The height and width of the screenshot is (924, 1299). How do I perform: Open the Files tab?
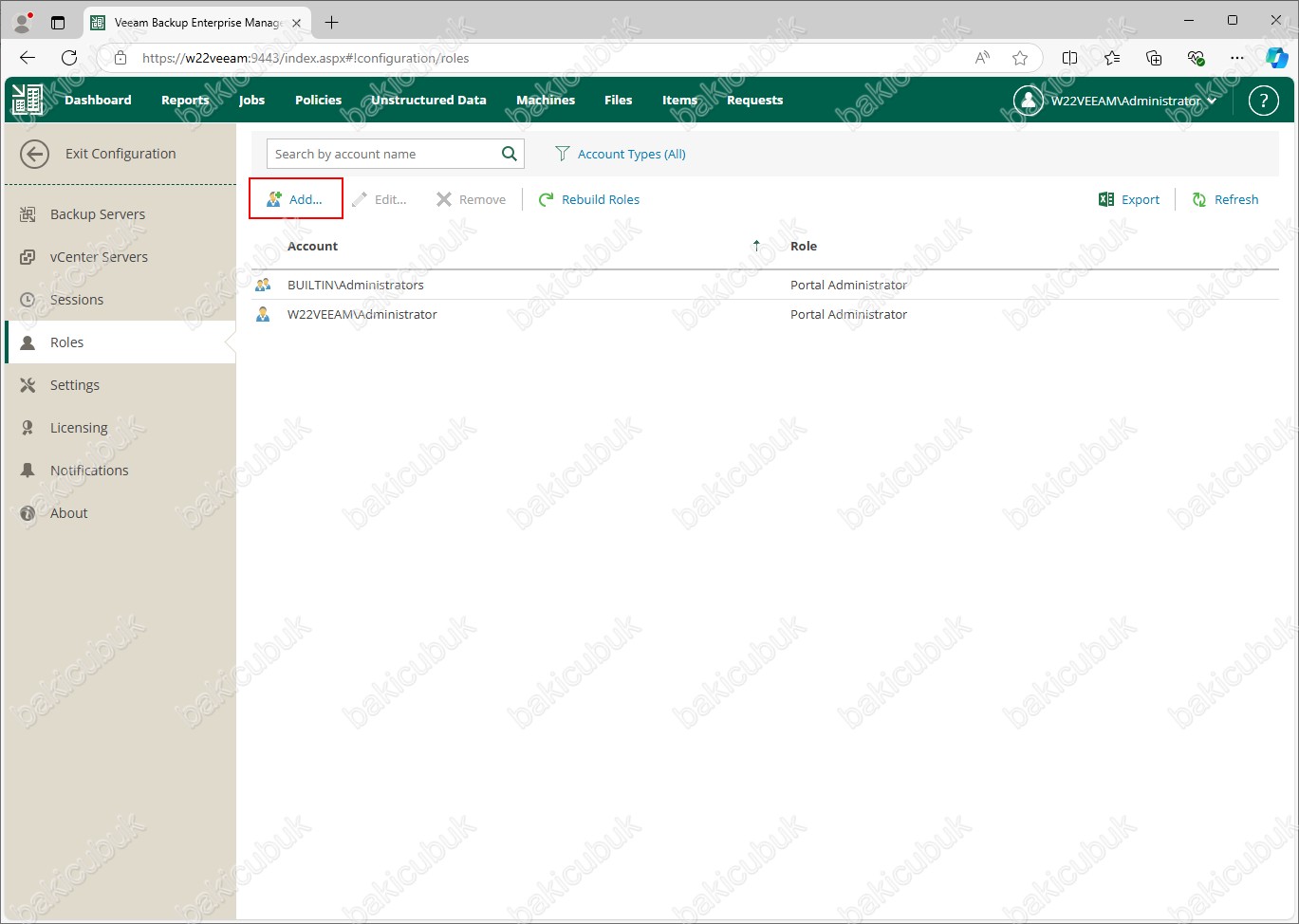click(618, 100)
